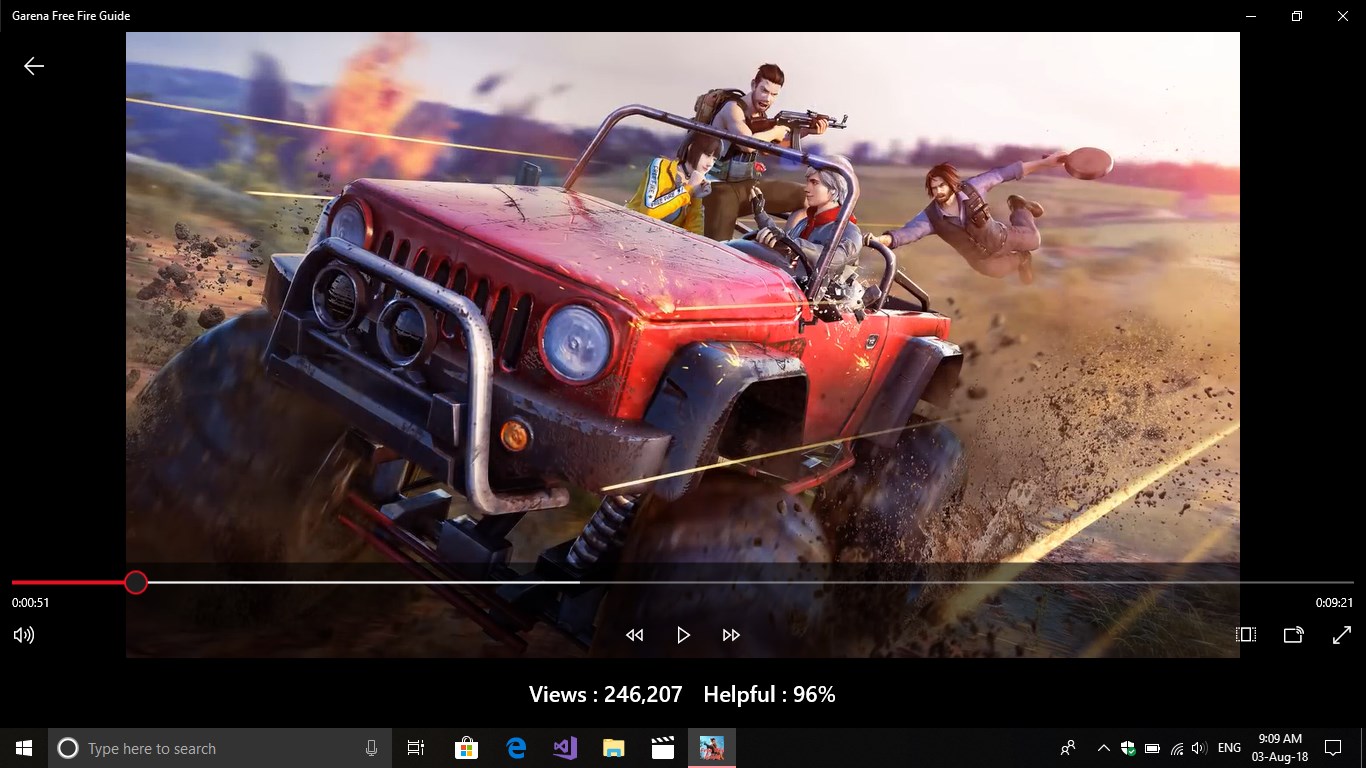1366x768 pixels.
Task: Open the Windows Start menu
Action: (x=24, y=748)
